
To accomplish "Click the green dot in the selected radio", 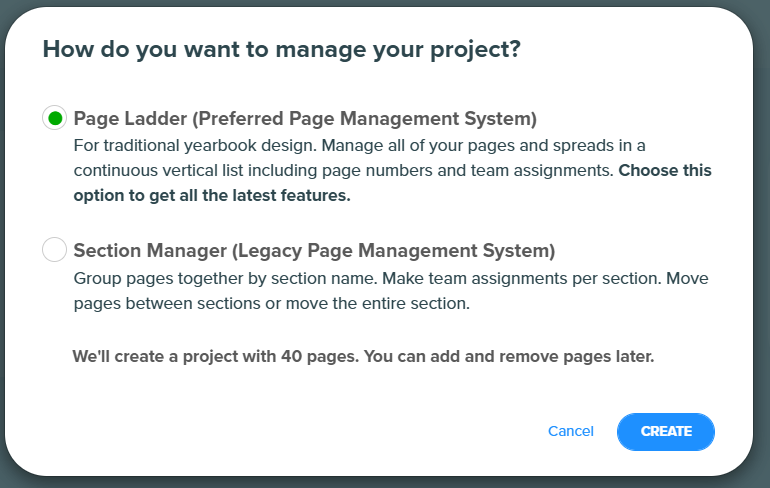I will pos(55,118).
